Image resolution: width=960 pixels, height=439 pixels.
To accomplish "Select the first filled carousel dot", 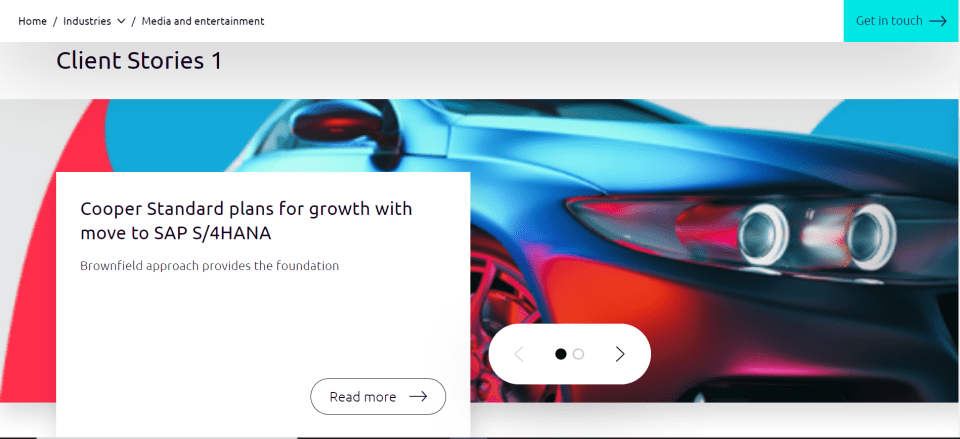I will 560,354.
